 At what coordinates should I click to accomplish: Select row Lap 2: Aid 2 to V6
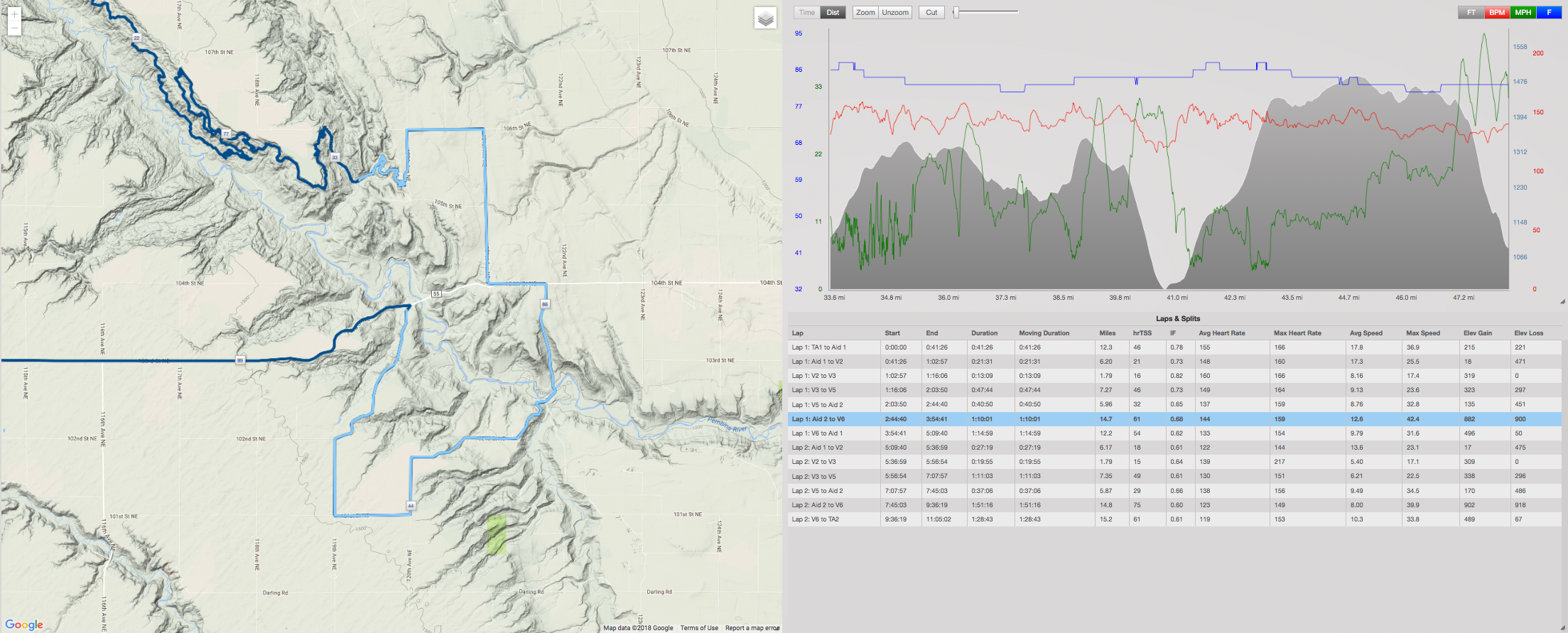pyautogui.click(x=1174, y=505)
